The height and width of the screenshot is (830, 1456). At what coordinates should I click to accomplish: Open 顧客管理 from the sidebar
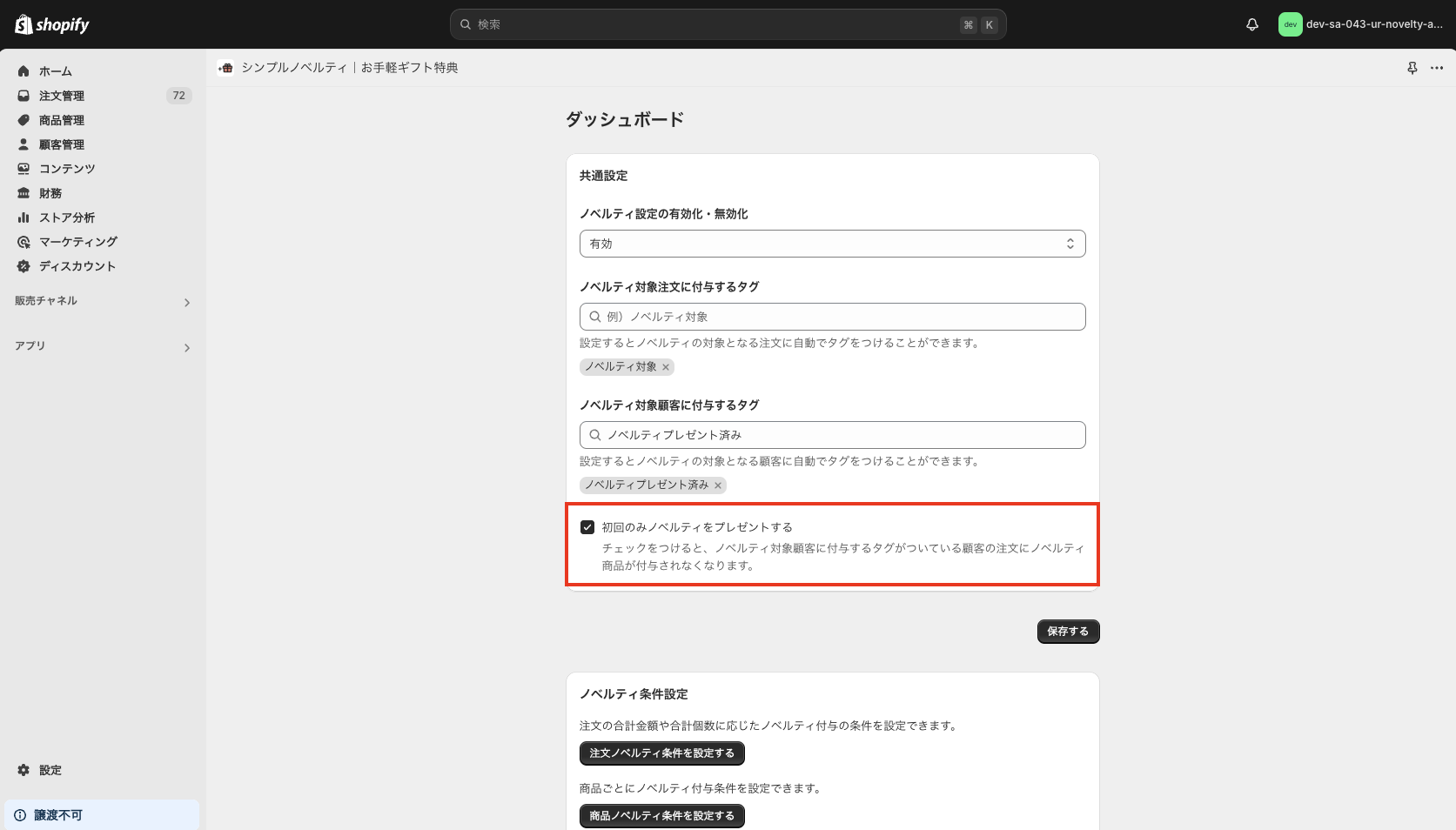point(61,144)
